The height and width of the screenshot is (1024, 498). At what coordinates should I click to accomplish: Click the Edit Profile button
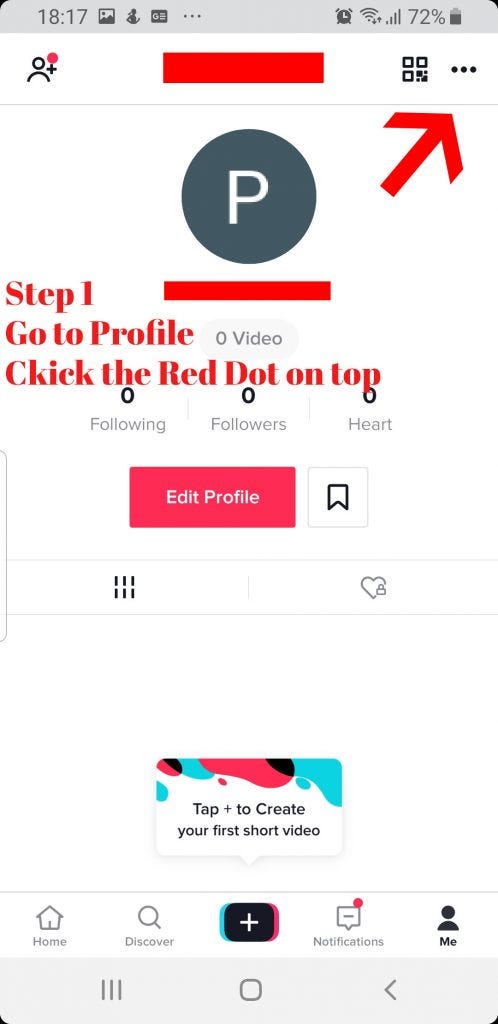click(x=212, y=497)
